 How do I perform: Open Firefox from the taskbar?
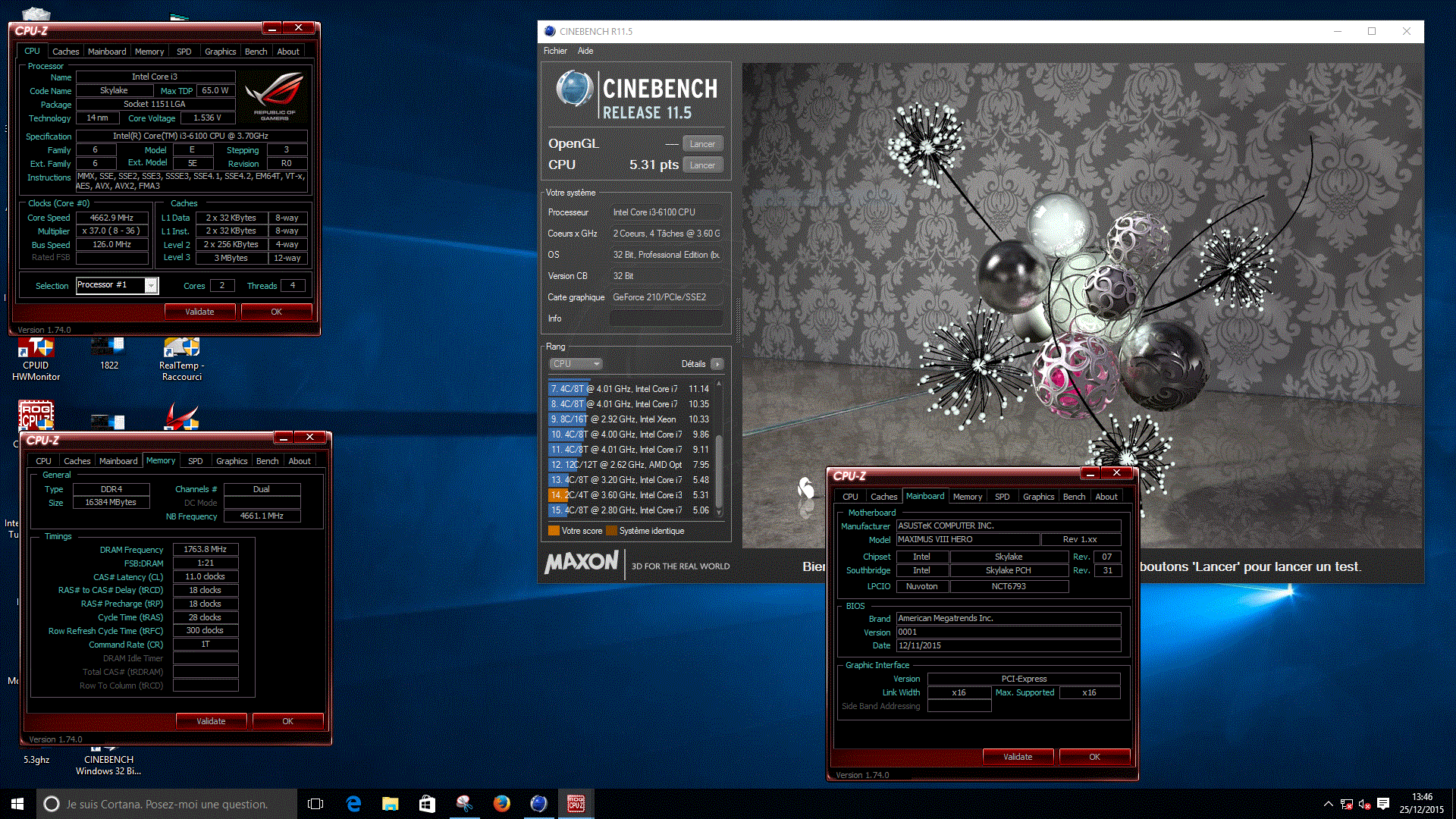[x=501, y=804]
